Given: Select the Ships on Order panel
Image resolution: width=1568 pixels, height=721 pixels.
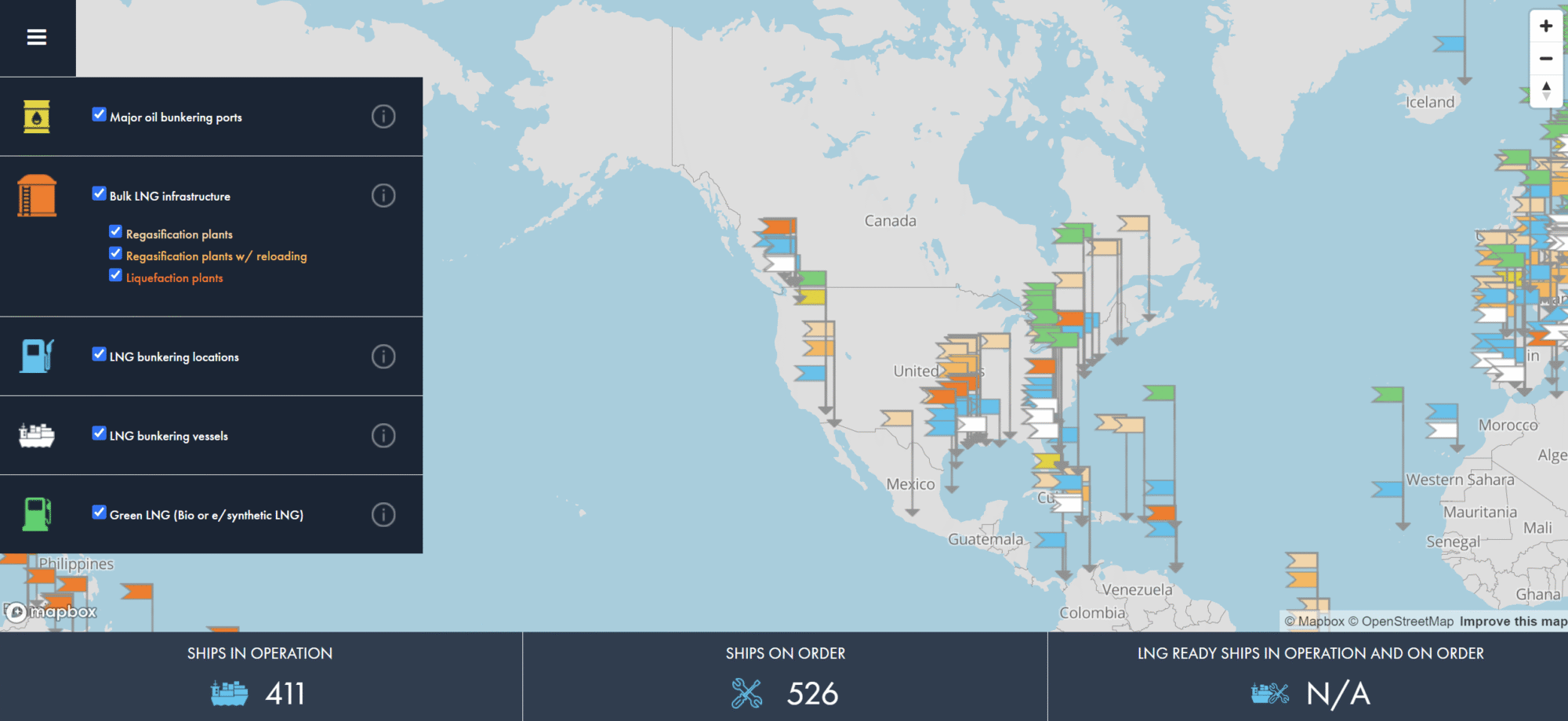Looking at the screenshot, I should pyautogui.click(x=785, y=676).
